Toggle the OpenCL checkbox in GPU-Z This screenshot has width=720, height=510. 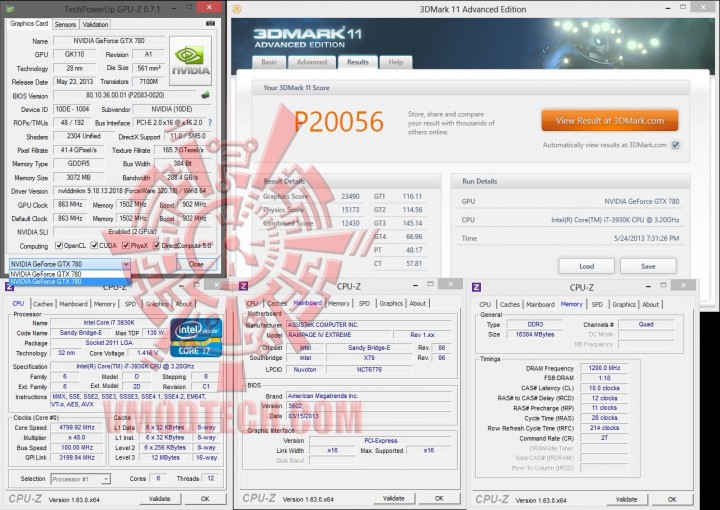coord(59,246)
